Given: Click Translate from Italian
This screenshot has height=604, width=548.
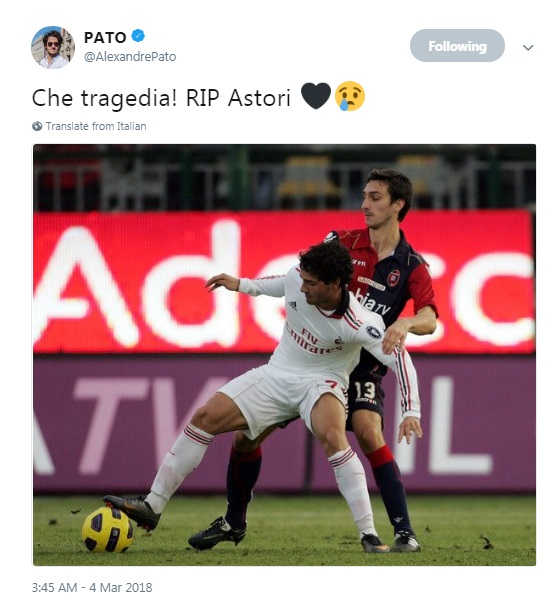Looking at the screenshot, I should pyautogui.click(x=96, y=126).
